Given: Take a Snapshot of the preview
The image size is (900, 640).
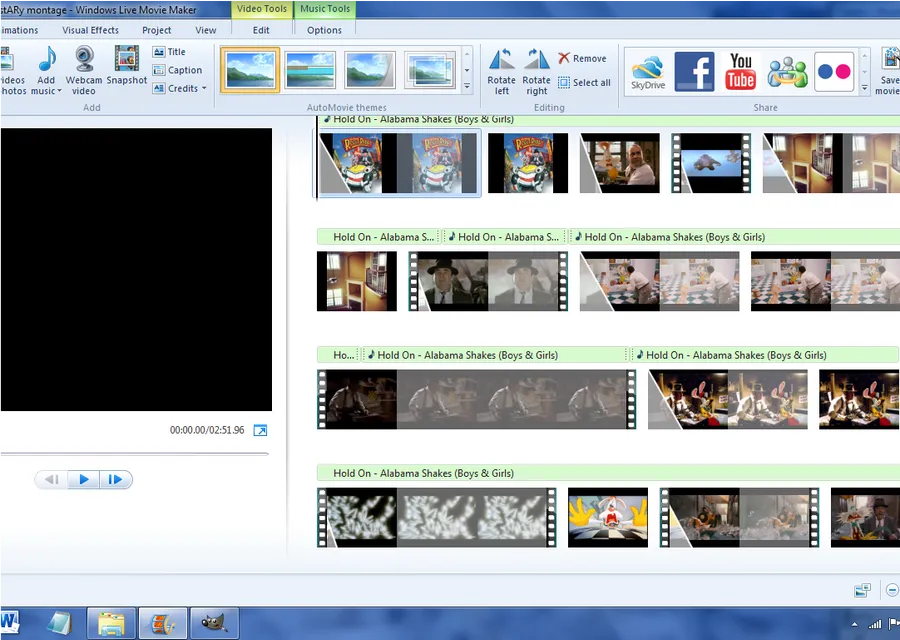Looking at the screenshot, I should 126,65.
